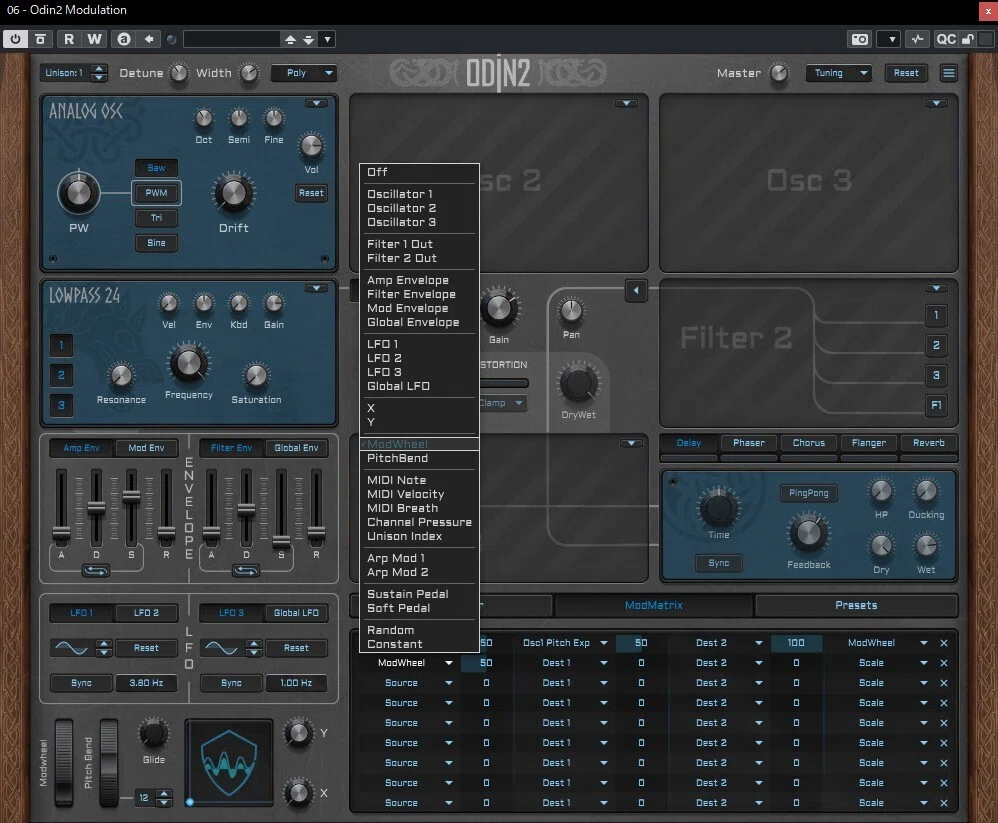Click the A/B compare settings icon
This screenshot has width=998, height=823.
[x=124, y=39]
